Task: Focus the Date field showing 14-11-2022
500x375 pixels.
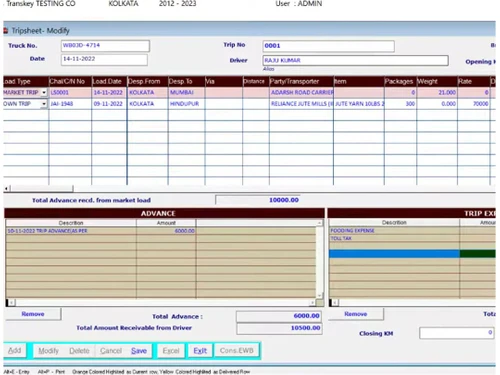Action: (104, 59)
